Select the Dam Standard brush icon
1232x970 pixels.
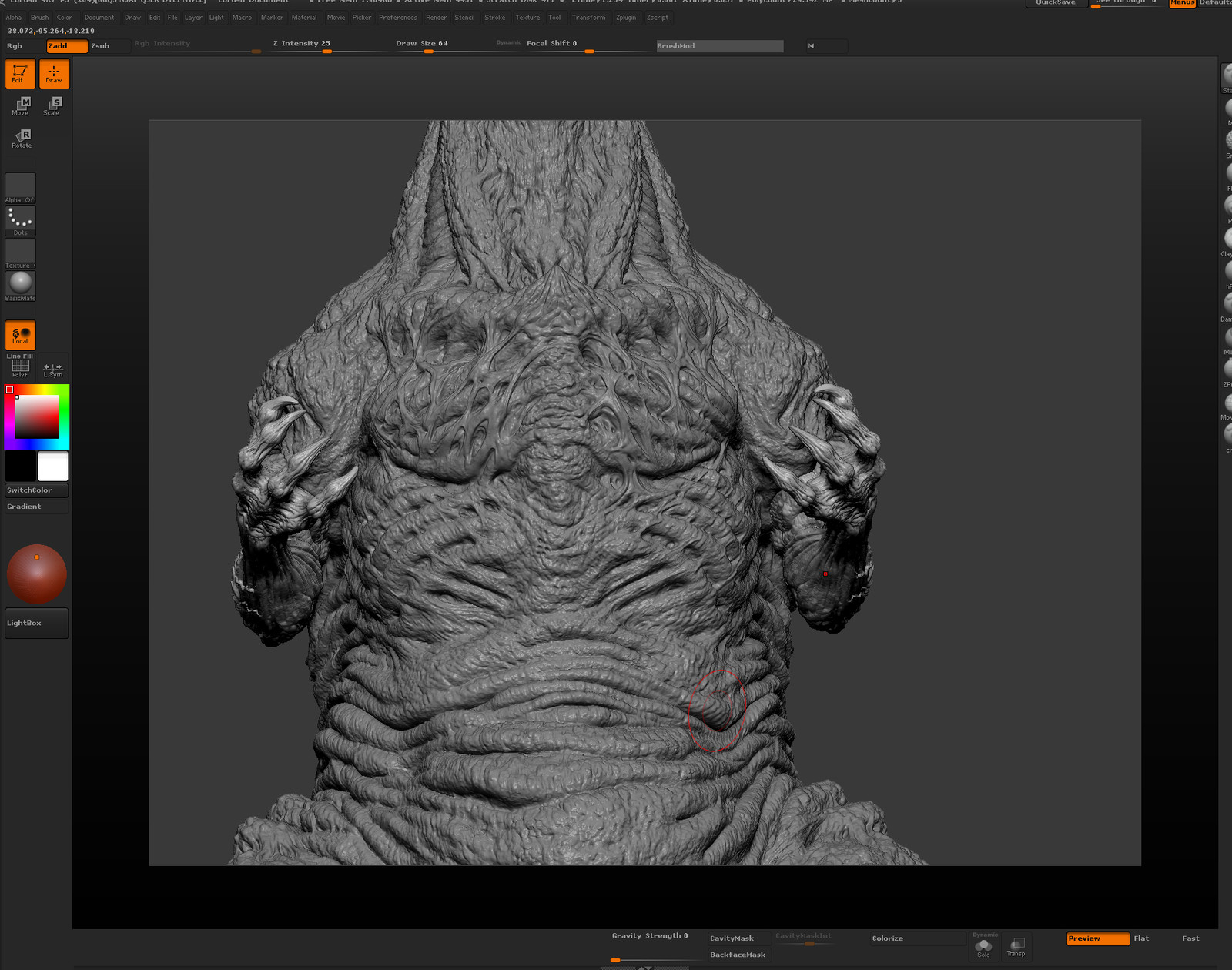click(1227, 306)
